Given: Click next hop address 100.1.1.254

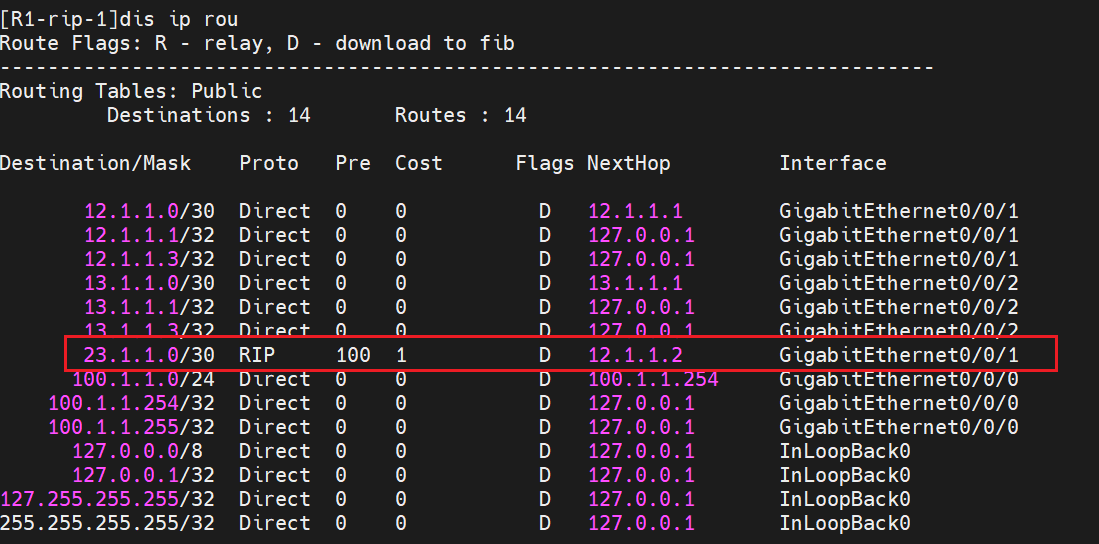Looking at the screenshot, I should (x=653, y=379).
